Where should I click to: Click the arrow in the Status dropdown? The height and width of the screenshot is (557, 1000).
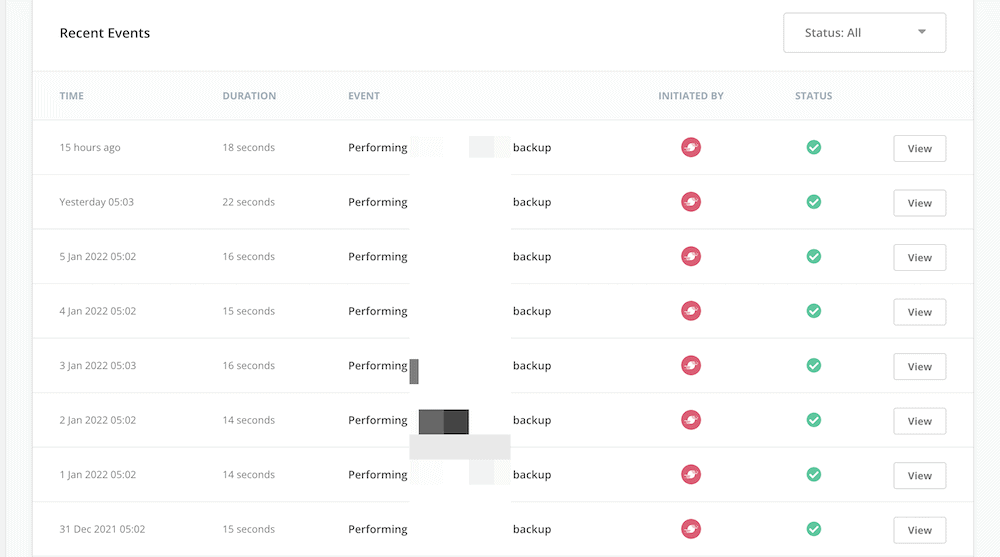point(922,32)
